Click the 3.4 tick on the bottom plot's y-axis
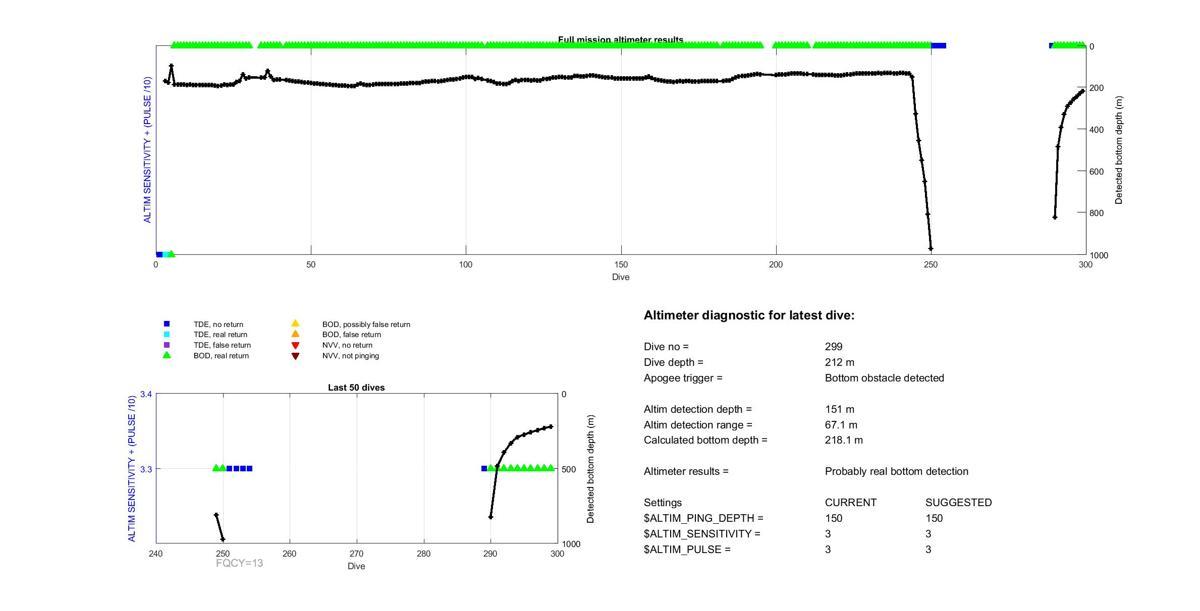 (x=145, y=394)
